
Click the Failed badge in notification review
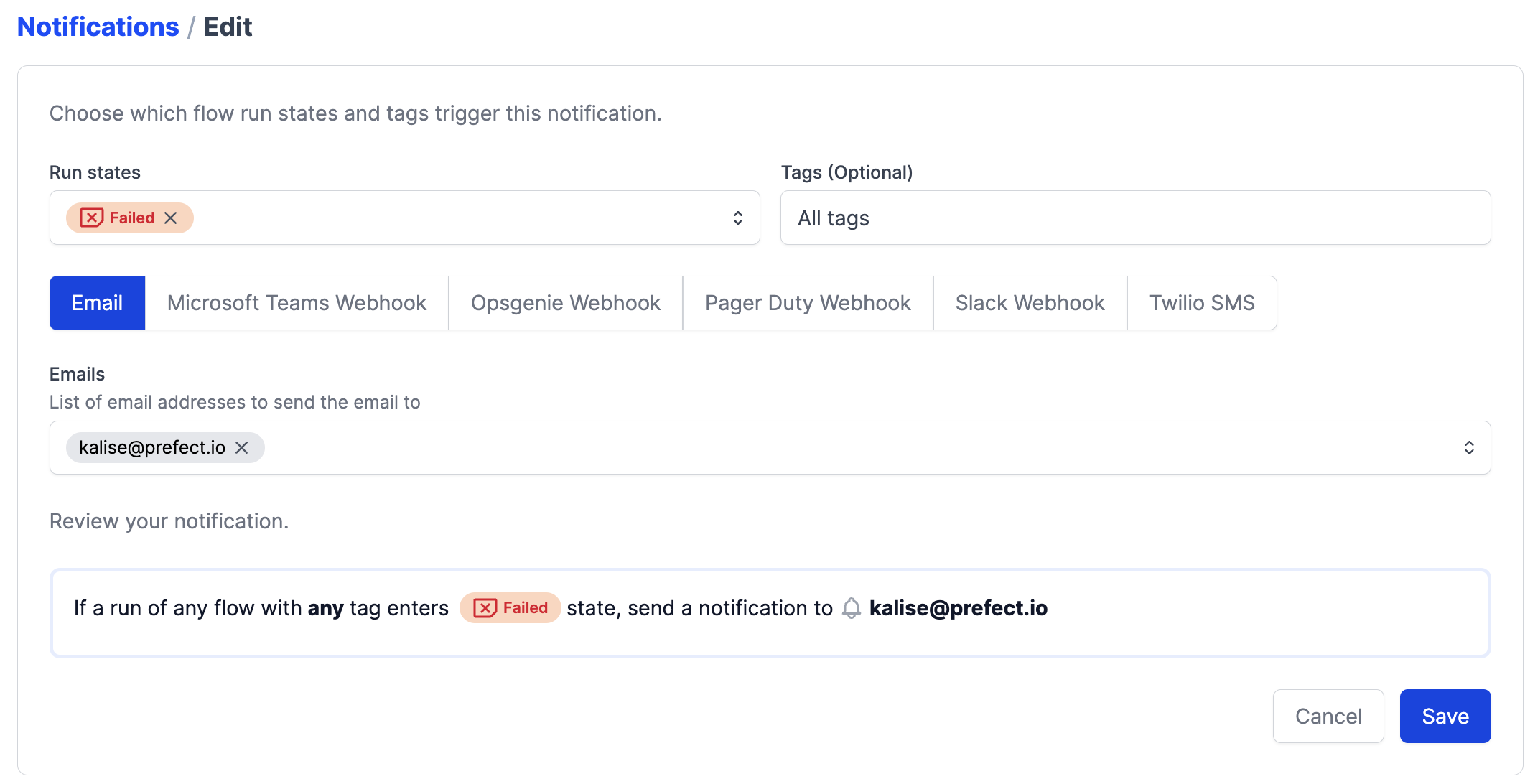[x=510, y=608]
